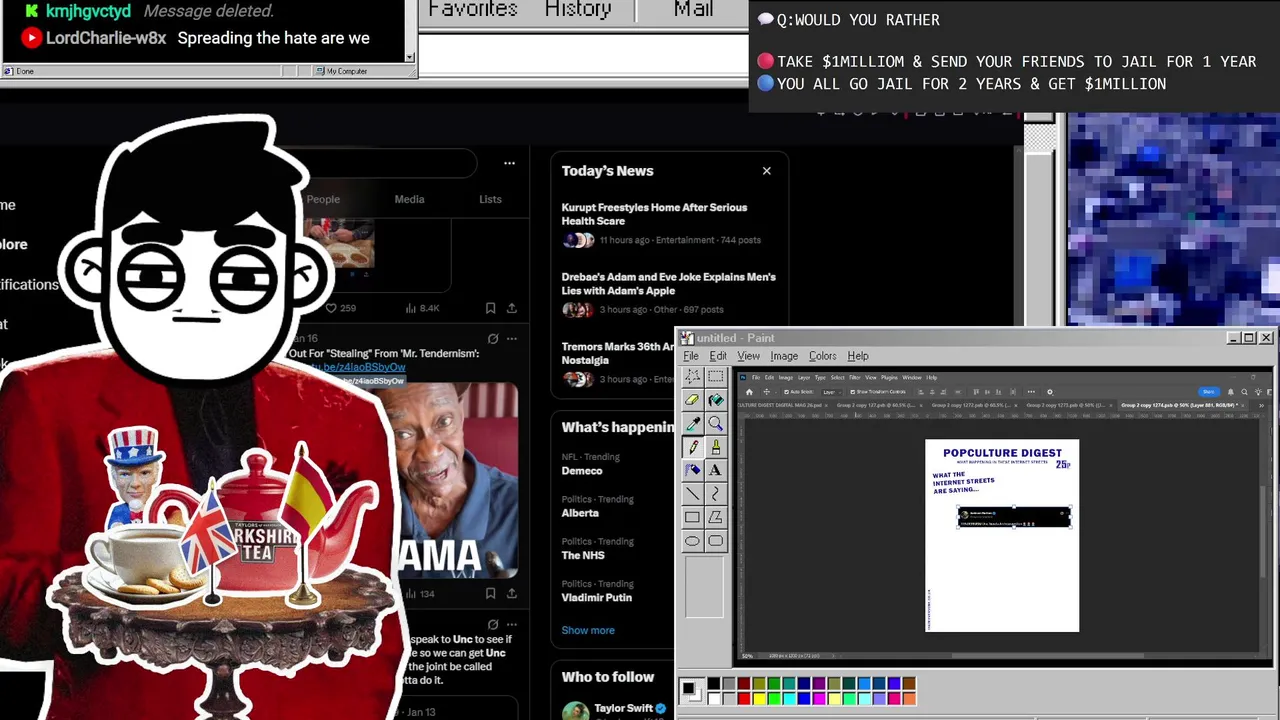Select the Text tool in Paint

point(715,470)
